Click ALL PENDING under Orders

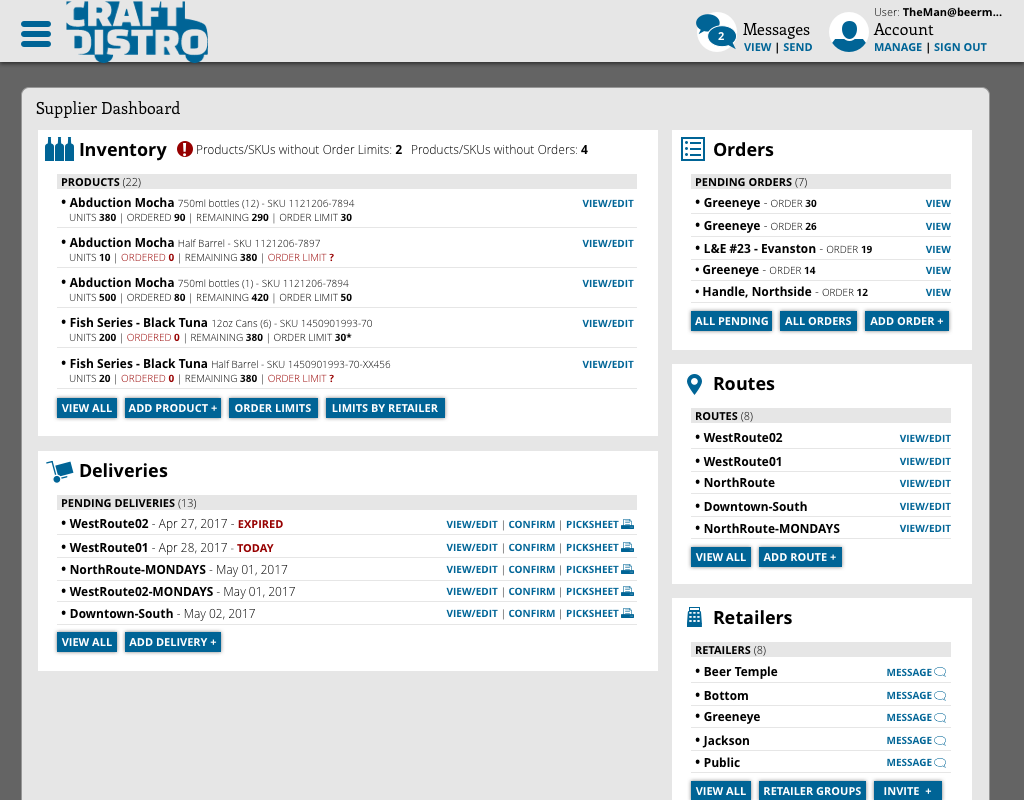click(x=730, y=320)
